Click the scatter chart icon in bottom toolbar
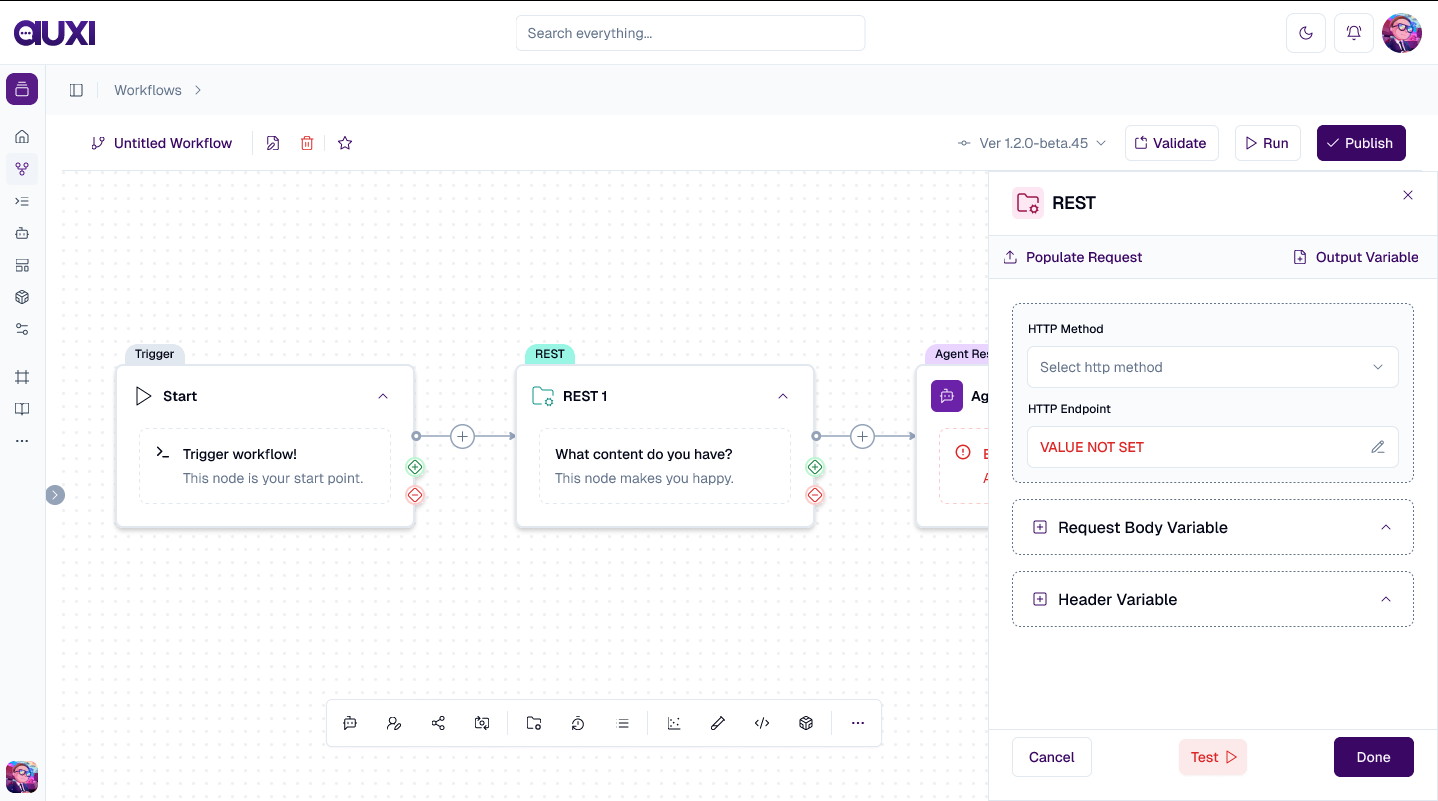1438x801 pixels. pyautogui.click(x=674, y=723)
